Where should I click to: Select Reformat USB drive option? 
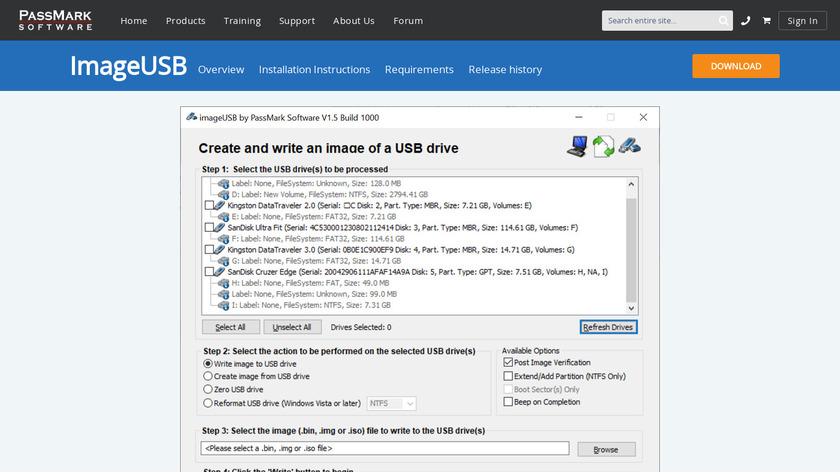coord(208,403)
